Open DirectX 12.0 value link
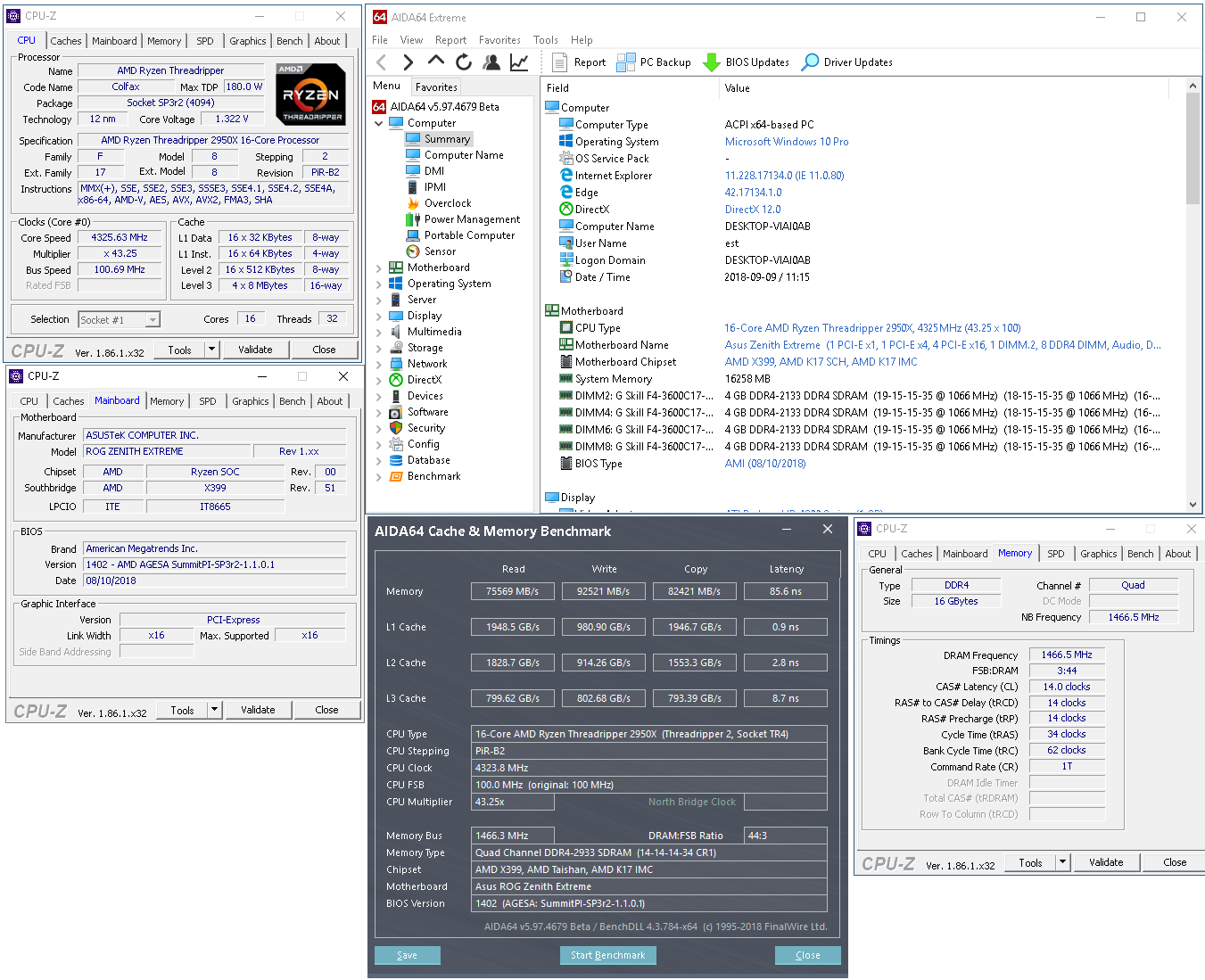Screen dimensions: 1205x980 click(x=753, y=210)
